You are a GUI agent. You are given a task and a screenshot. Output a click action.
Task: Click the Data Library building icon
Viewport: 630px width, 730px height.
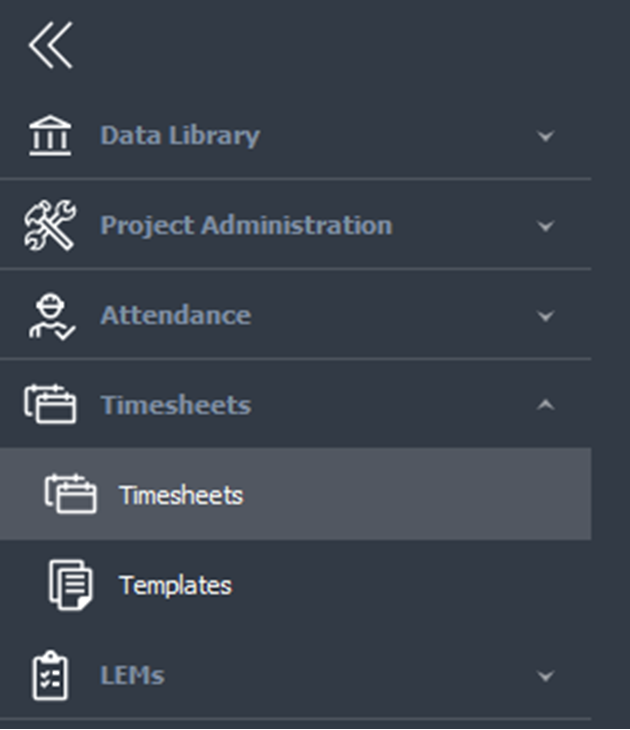point(50,135)
